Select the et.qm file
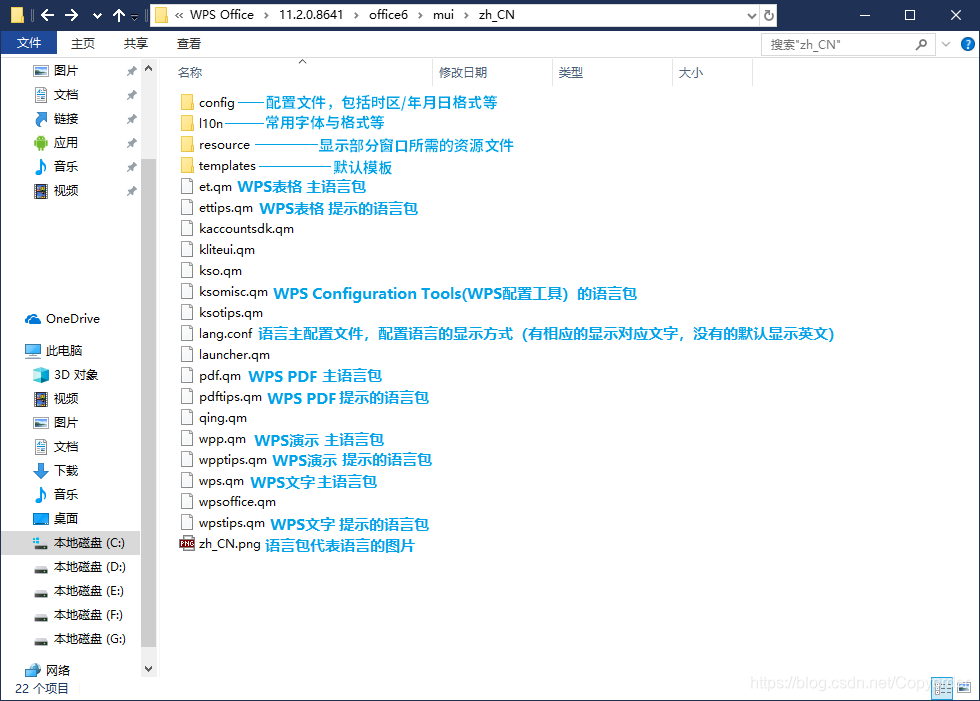 coord(215,187)
